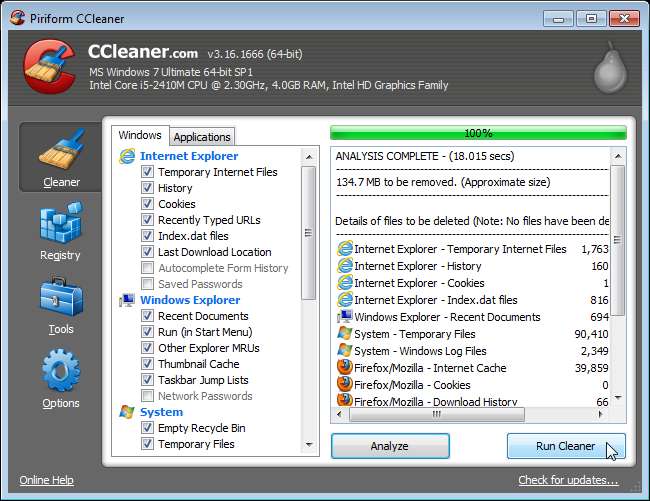
Task: Click Firefox icon beside Download History result
Action: (x=345, y=399)
